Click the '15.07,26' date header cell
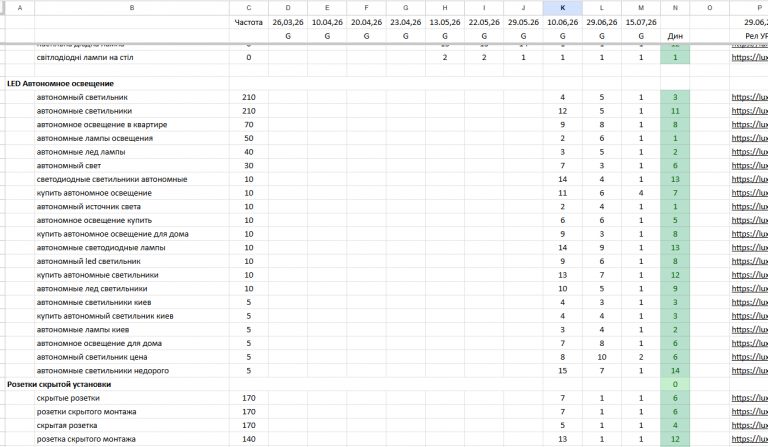 [641, 22]
